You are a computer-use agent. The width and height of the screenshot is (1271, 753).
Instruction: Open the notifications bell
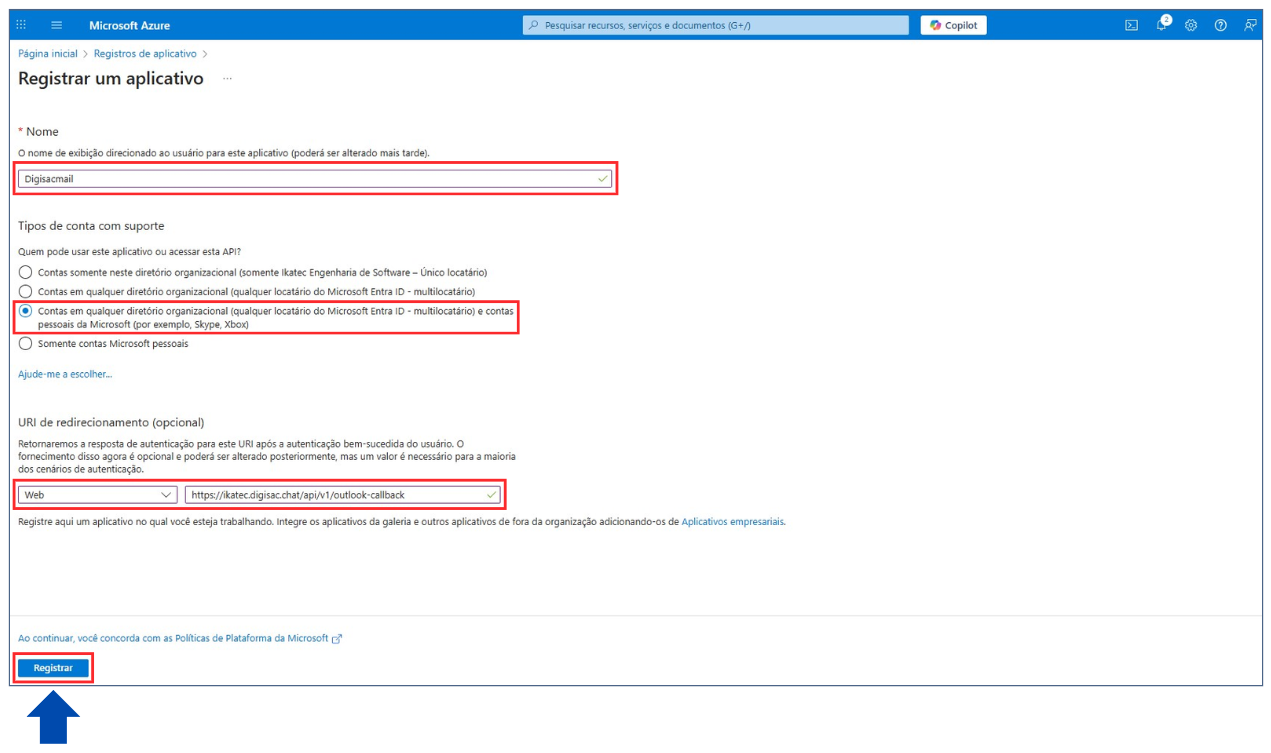click(x=1161, y=25)
